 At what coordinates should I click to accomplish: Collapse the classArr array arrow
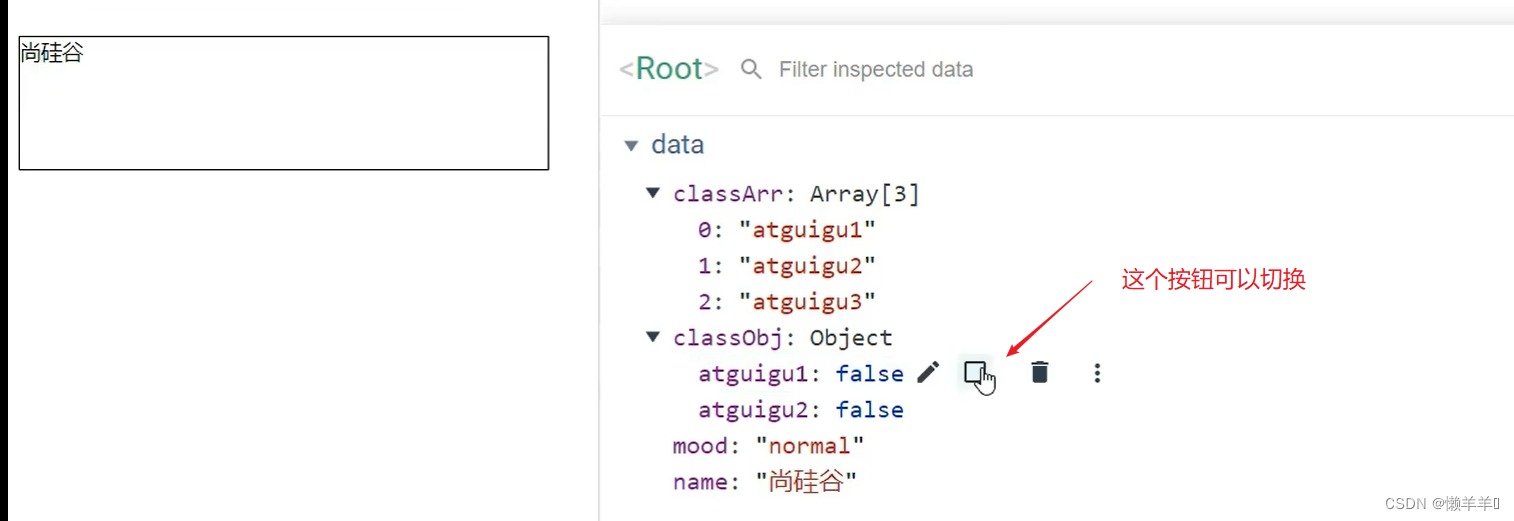[653, 193]
